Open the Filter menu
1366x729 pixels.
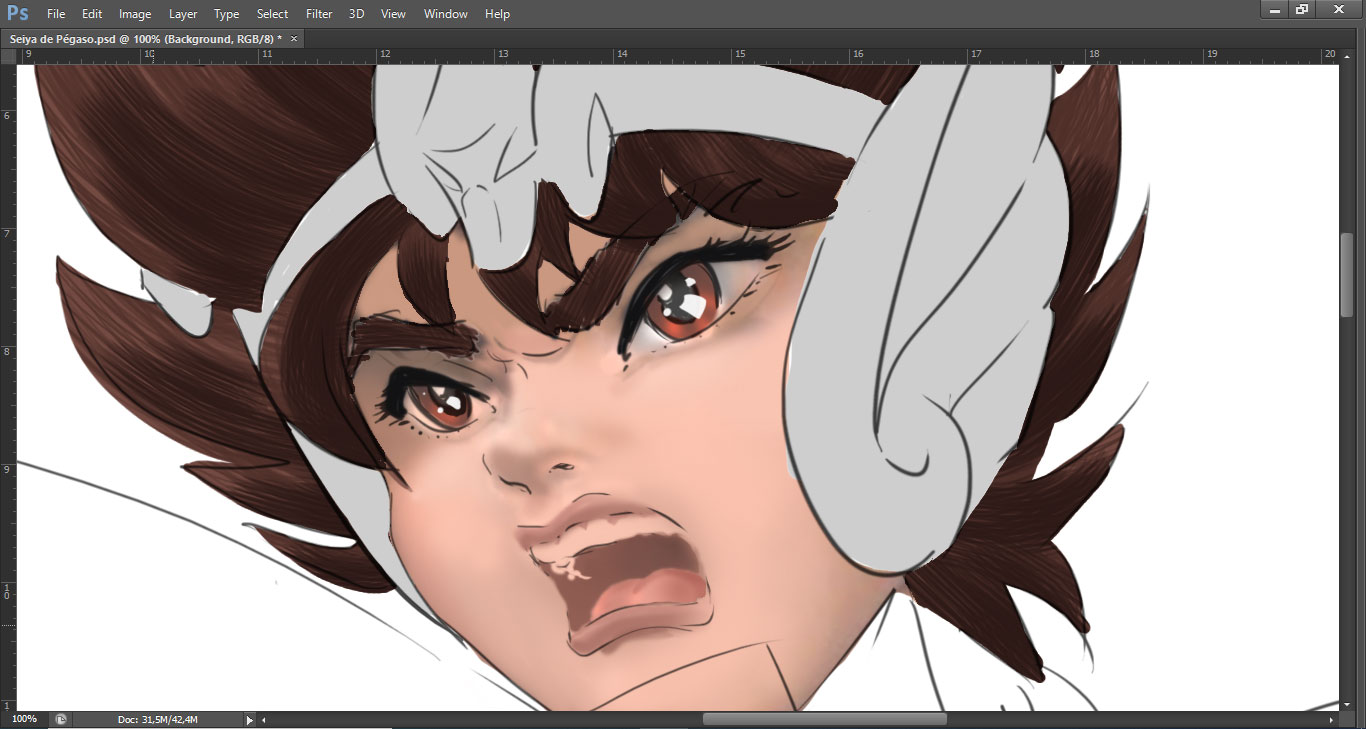click(x=319, y=14)
